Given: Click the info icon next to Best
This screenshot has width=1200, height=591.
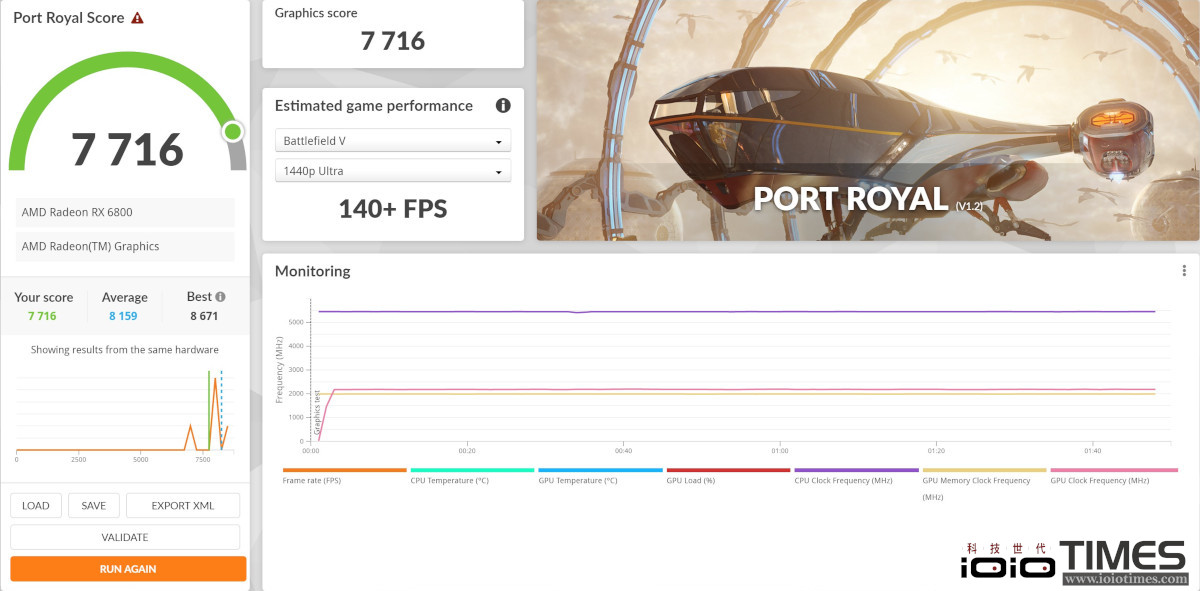Looking at the screenshot, I should tap(220, 297).
